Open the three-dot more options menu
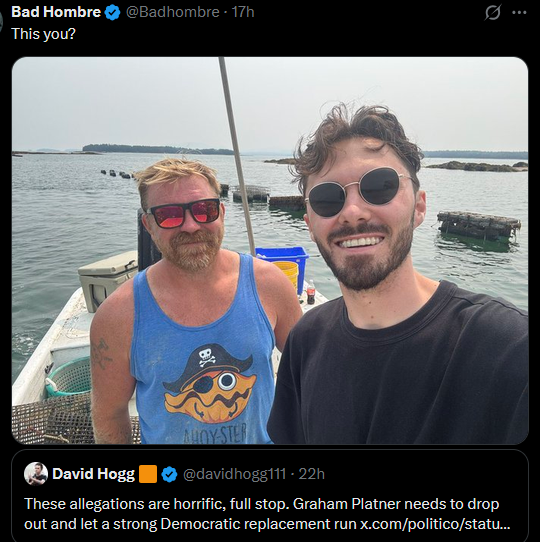540x542 pixels. click(519, 13)
